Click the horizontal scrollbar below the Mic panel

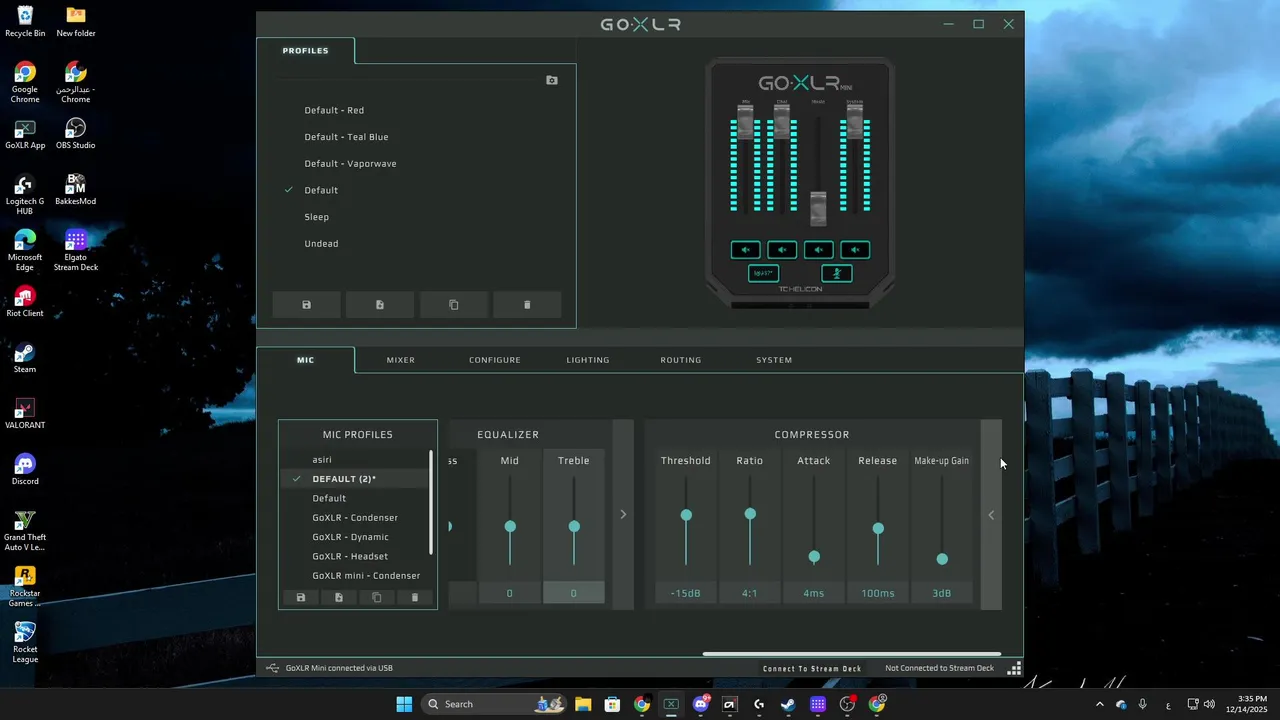[x=851, y=654]
